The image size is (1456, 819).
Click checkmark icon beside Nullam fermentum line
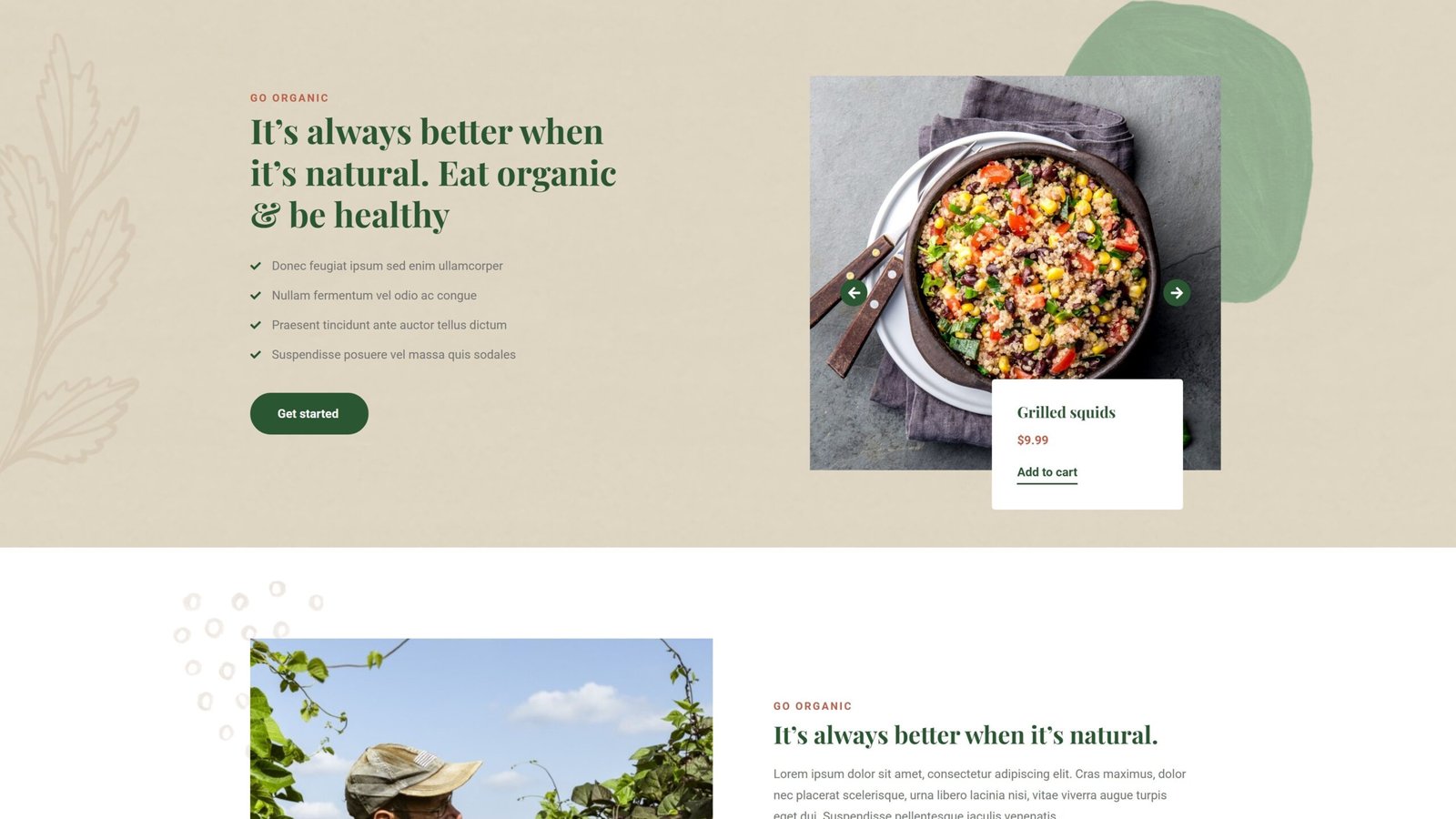256,296
